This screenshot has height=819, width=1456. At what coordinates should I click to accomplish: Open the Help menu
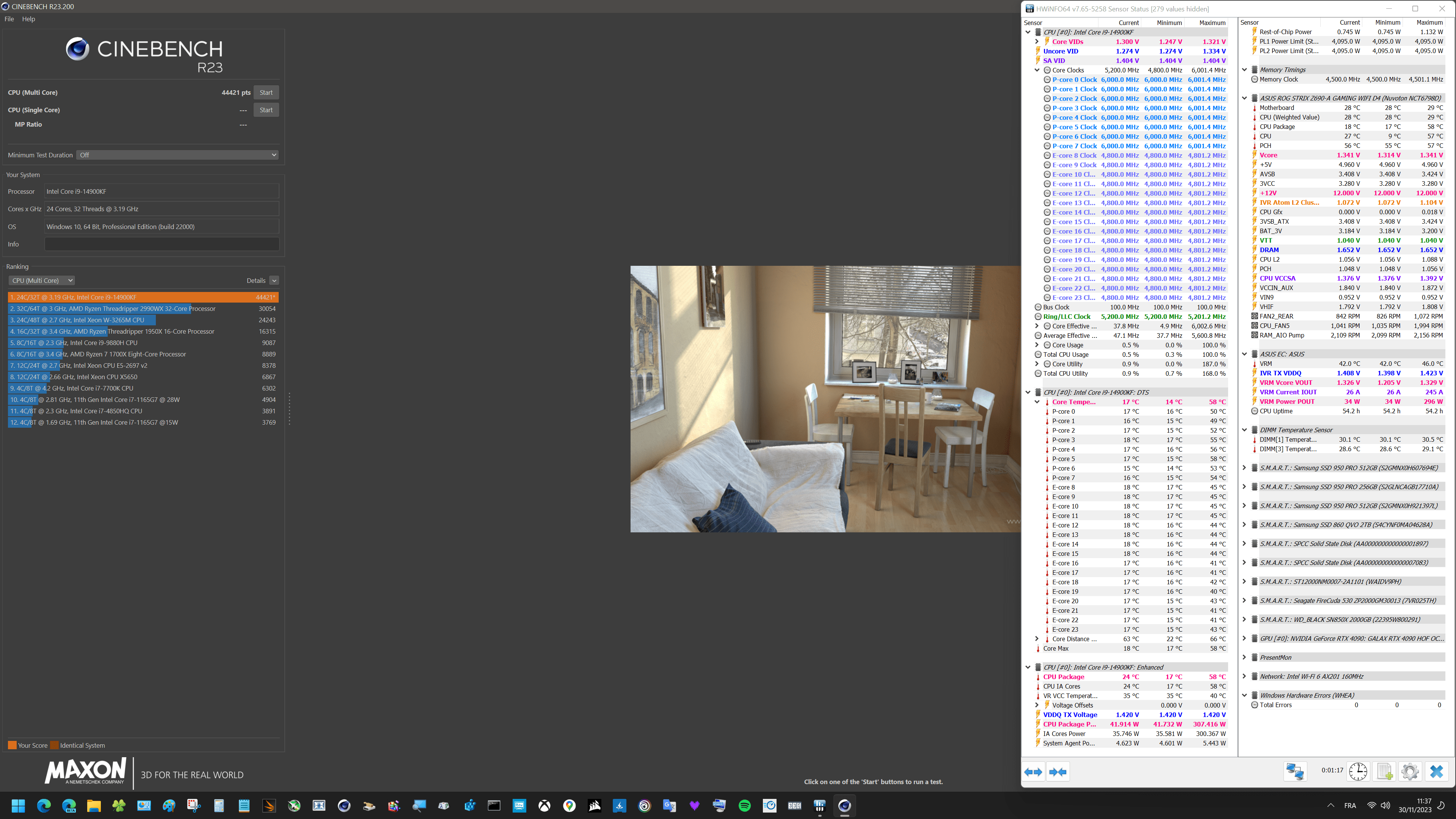(x=28, y=19)
